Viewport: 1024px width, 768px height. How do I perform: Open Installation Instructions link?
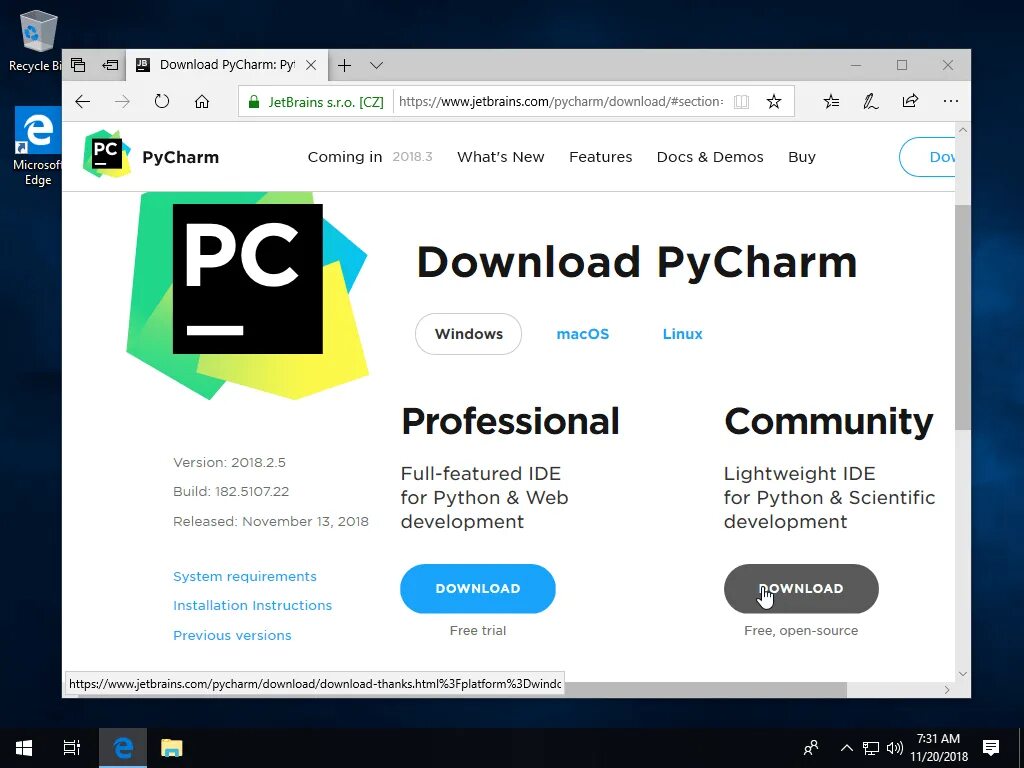tap(252, 605)
